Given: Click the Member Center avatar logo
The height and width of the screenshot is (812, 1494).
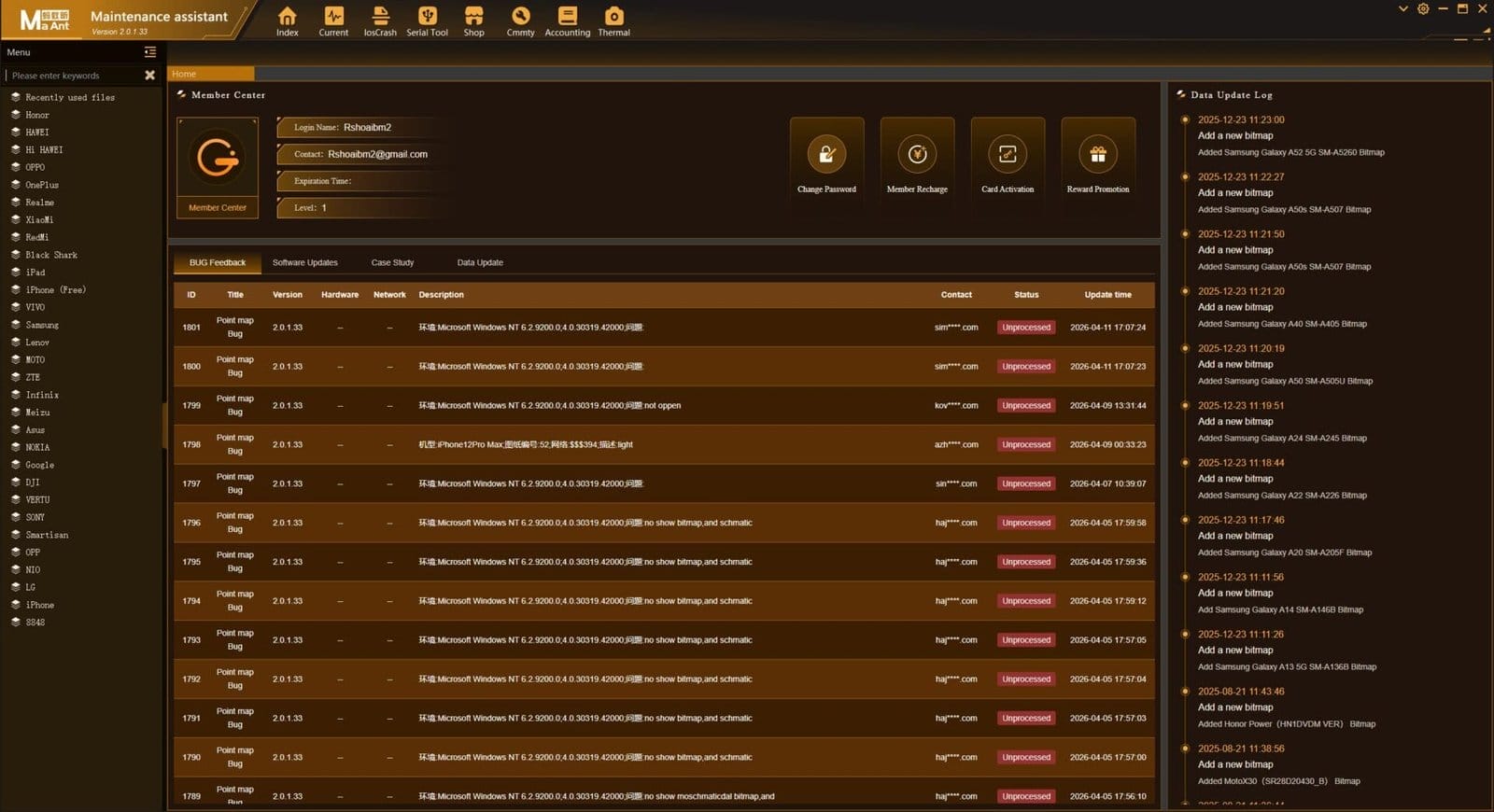Looking at the screenshot, I should point(218,158).
